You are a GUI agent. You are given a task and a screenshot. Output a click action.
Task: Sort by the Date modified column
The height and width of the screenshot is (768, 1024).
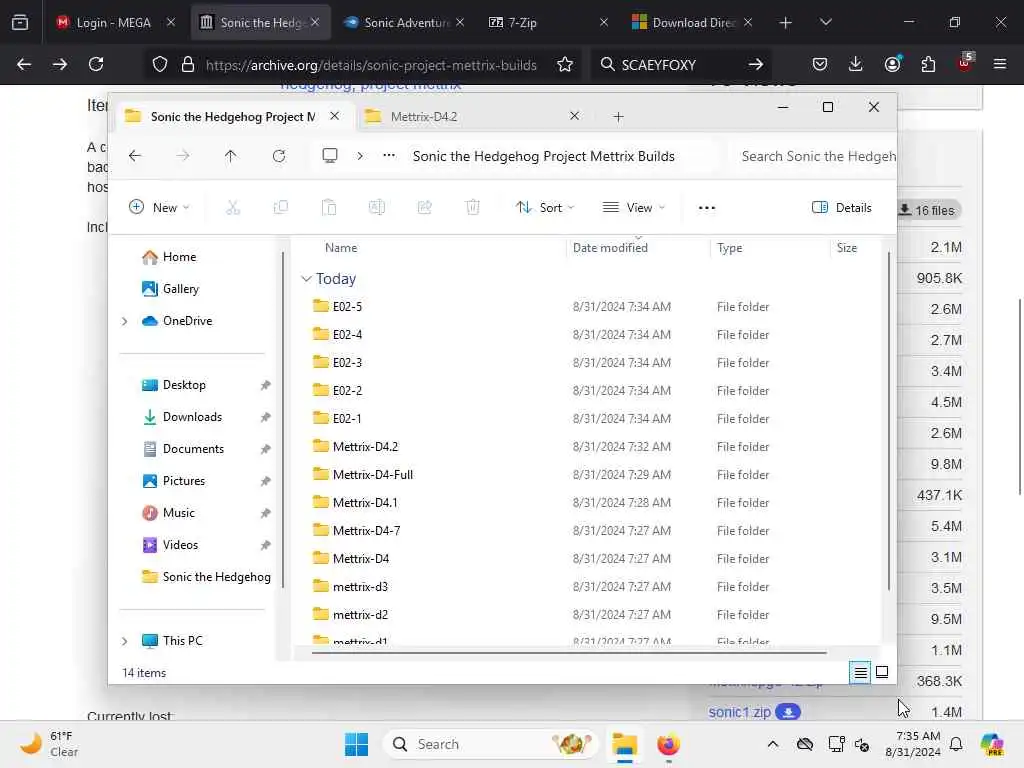tap(610, 248)
